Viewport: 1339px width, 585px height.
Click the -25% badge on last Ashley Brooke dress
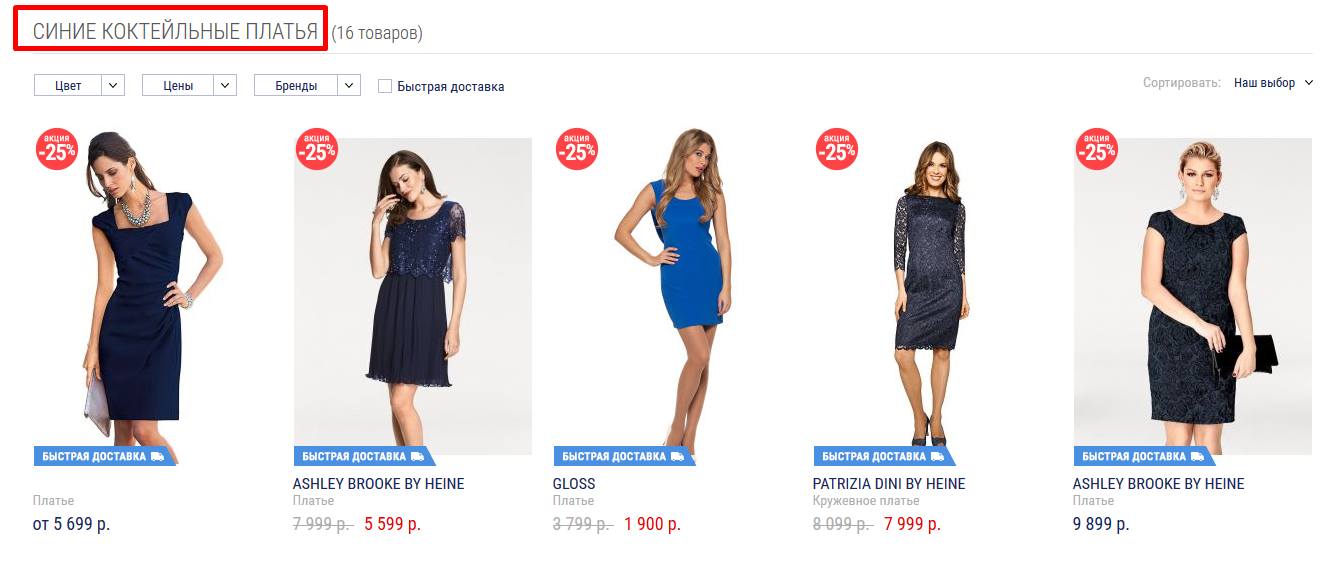(x=1096, y=150)
